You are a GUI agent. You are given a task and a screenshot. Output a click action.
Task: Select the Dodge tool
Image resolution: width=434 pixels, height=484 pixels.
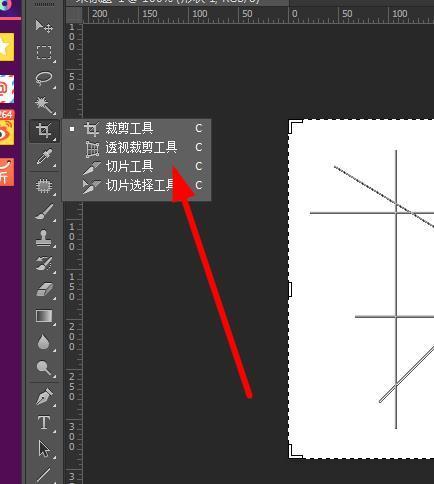click(x=44, y=368)
